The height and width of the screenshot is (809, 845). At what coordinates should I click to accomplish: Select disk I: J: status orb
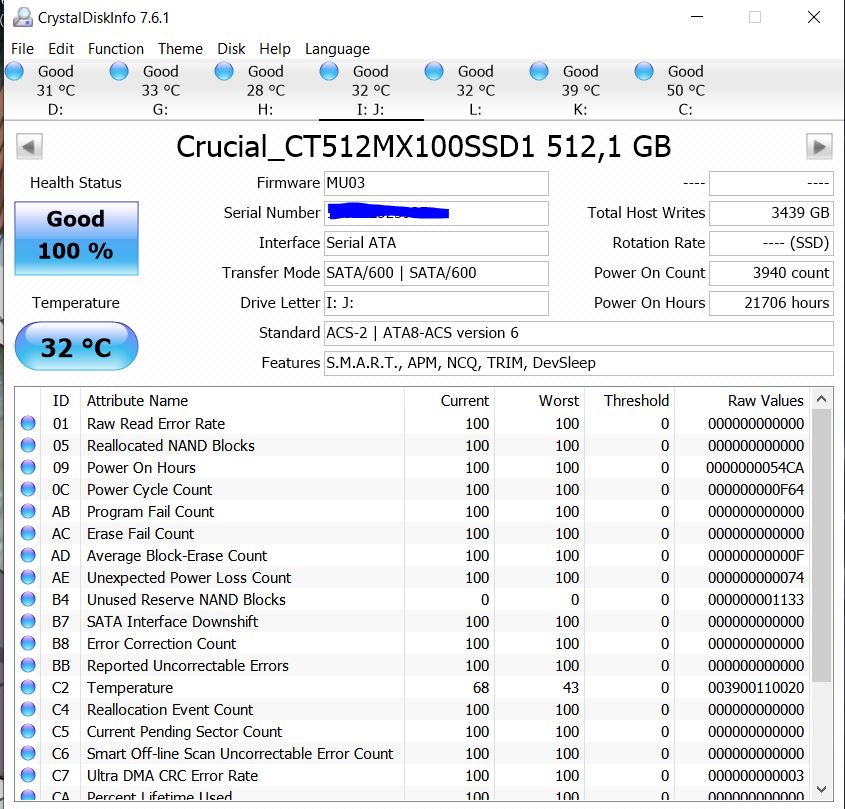coord(329,71)
